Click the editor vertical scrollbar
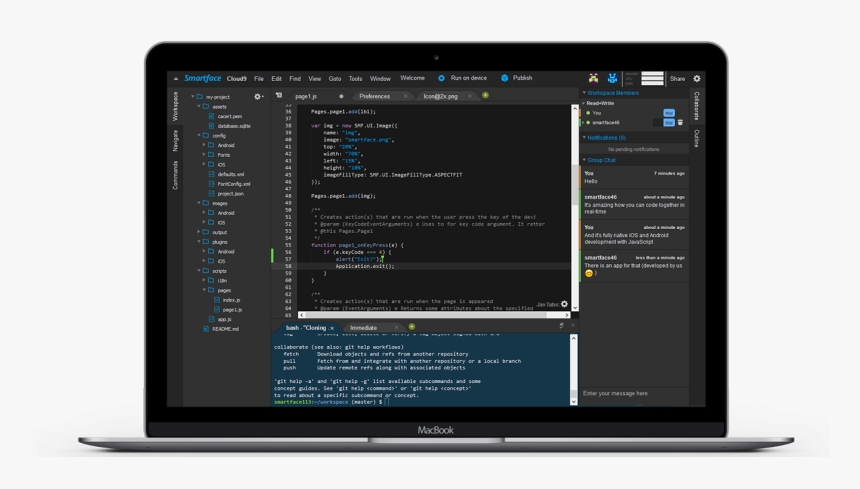The width and height of the screenshot is (860, 489). pos(575,208)
